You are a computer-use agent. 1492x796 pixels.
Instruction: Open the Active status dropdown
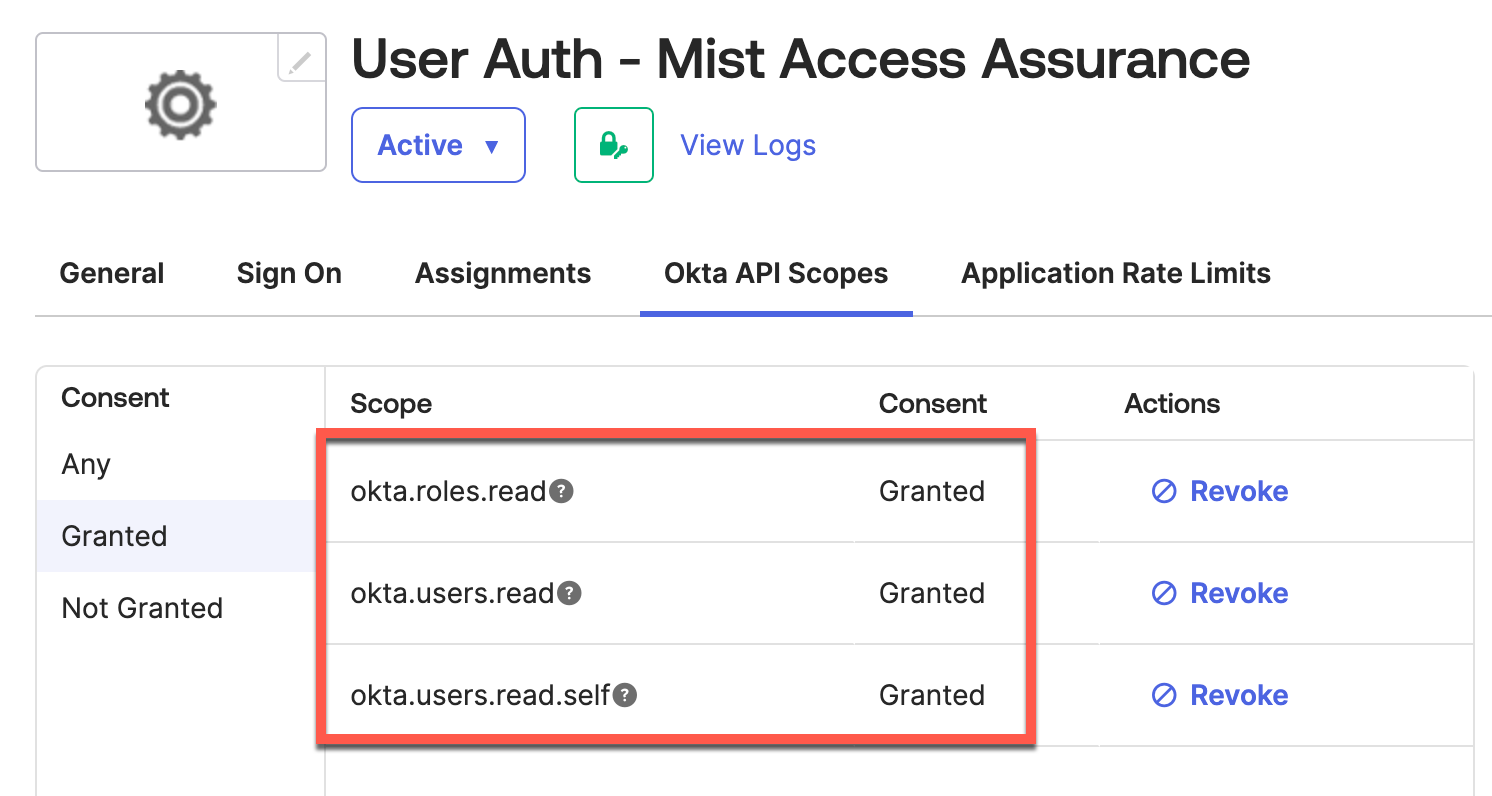[x=438, y=145]
